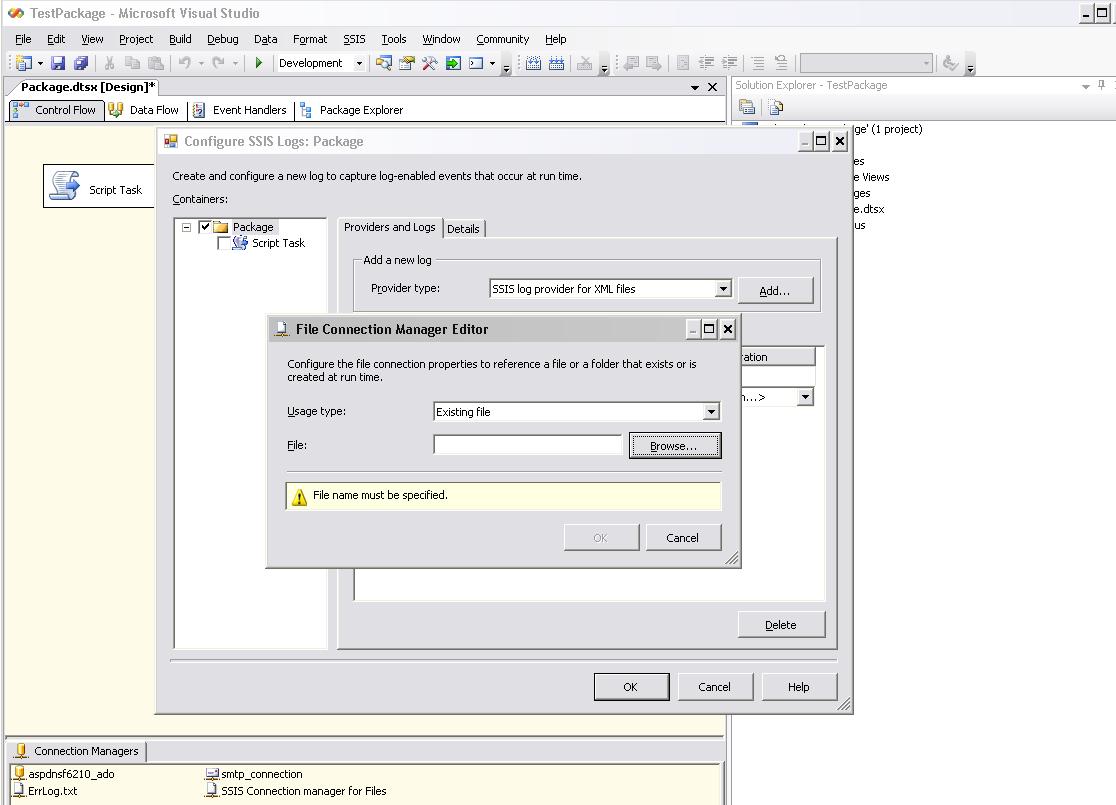Check the Script Task container checkbox
1116x805 pixels.
pyautogui.click(x=224, y=243)
